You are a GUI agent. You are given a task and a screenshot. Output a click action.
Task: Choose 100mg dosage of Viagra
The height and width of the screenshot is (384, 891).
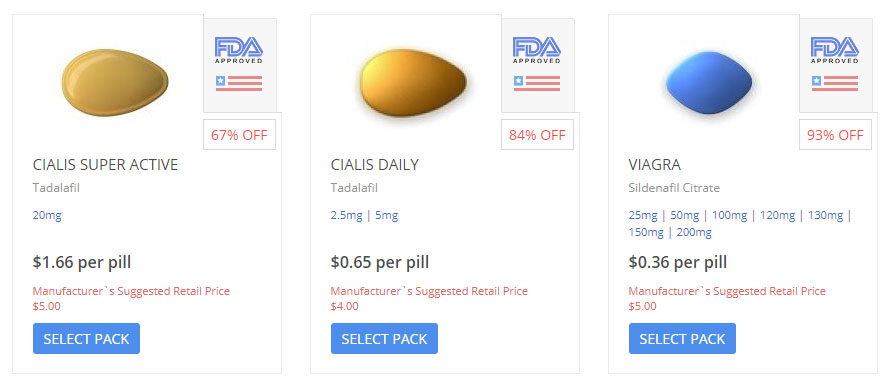pyautogui.click(x=731, y=216)
